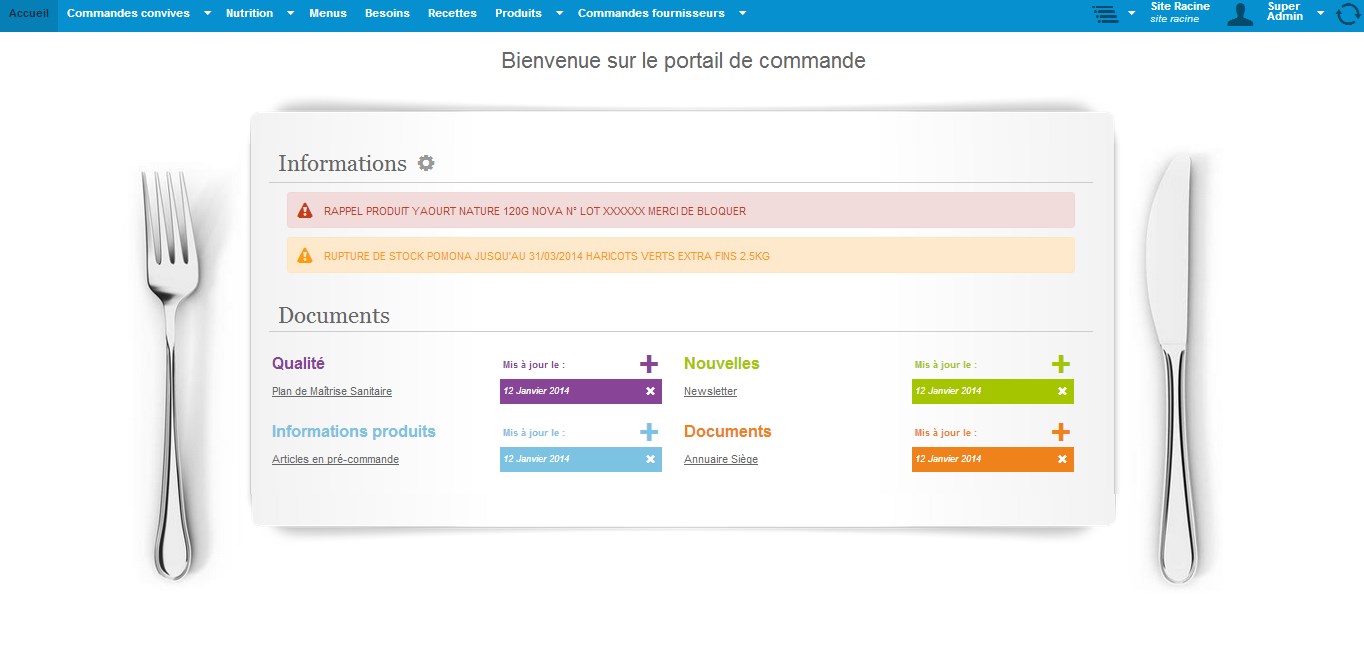Delete the orange Annuaire Siège date entry
The image size is (1364, 657).
(1062, 459)
